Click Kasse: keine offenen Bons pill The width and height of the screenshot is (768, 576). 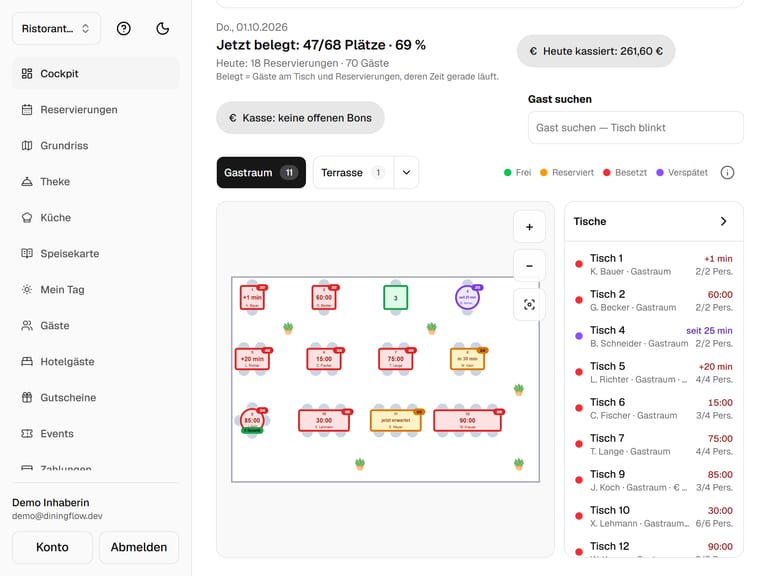click(x=300, y=118)
